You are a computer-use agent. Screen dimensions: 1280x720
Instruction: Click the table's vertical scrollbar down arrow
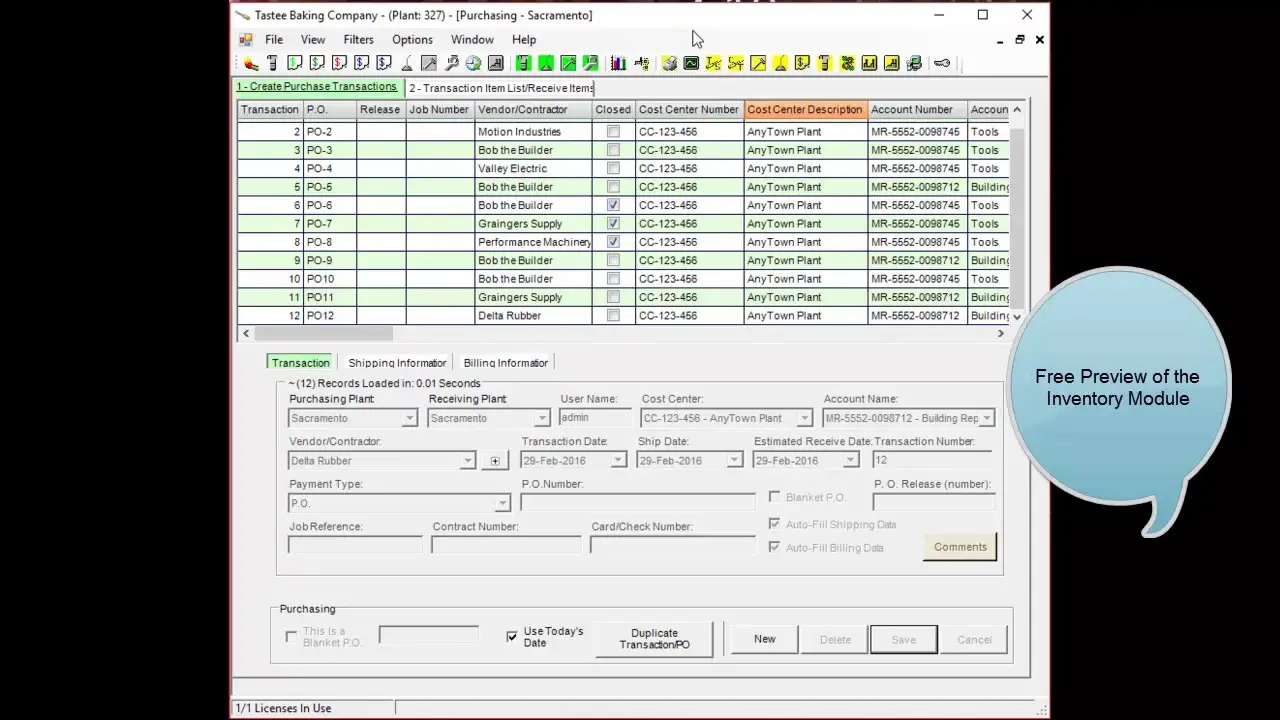pyautogui.click(x=1017, y=316)
